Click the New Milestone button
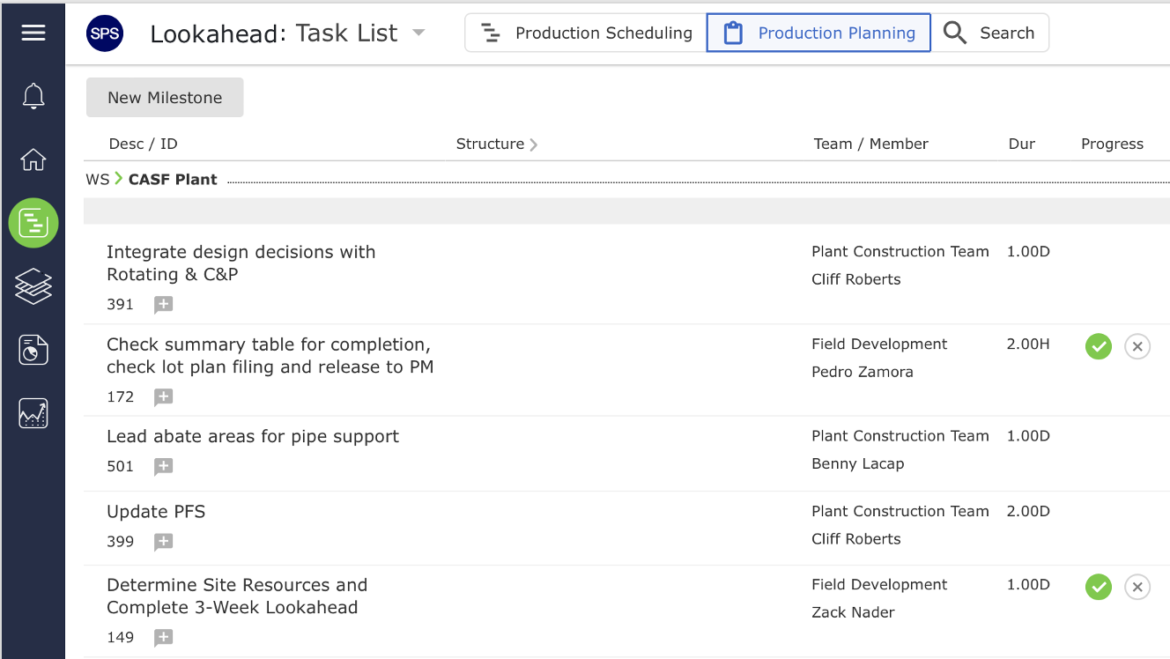 (165, 97)
